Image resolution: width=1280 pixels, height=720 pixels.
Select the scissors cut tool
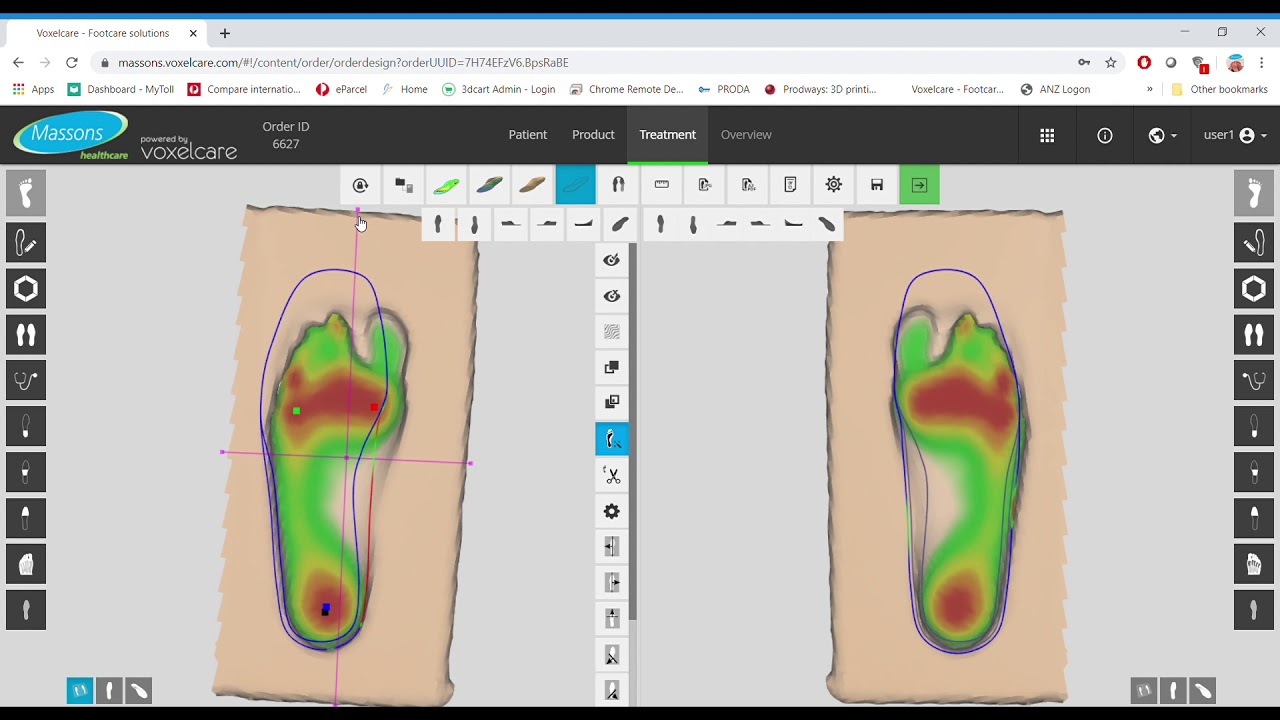pyautogui.click(x=612, y=475)
